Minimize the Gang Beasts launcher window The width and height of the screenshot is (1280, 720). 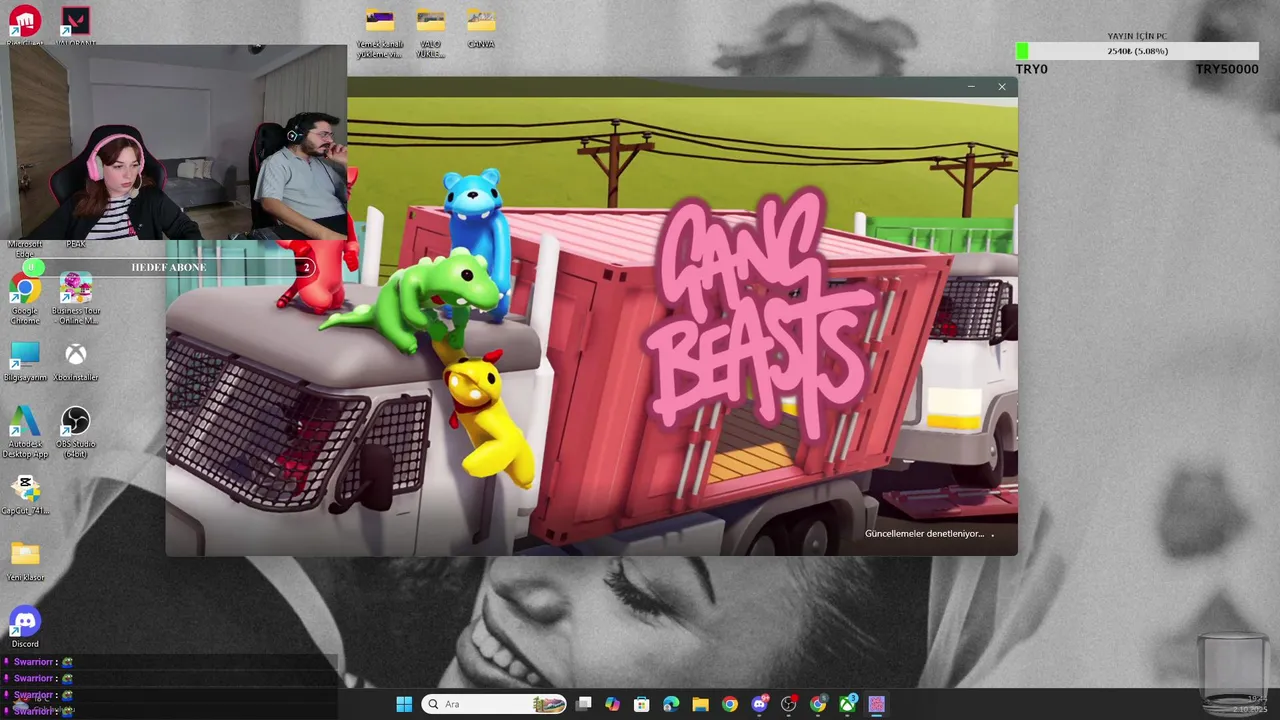pyautogui.click(x=971, y=87)
